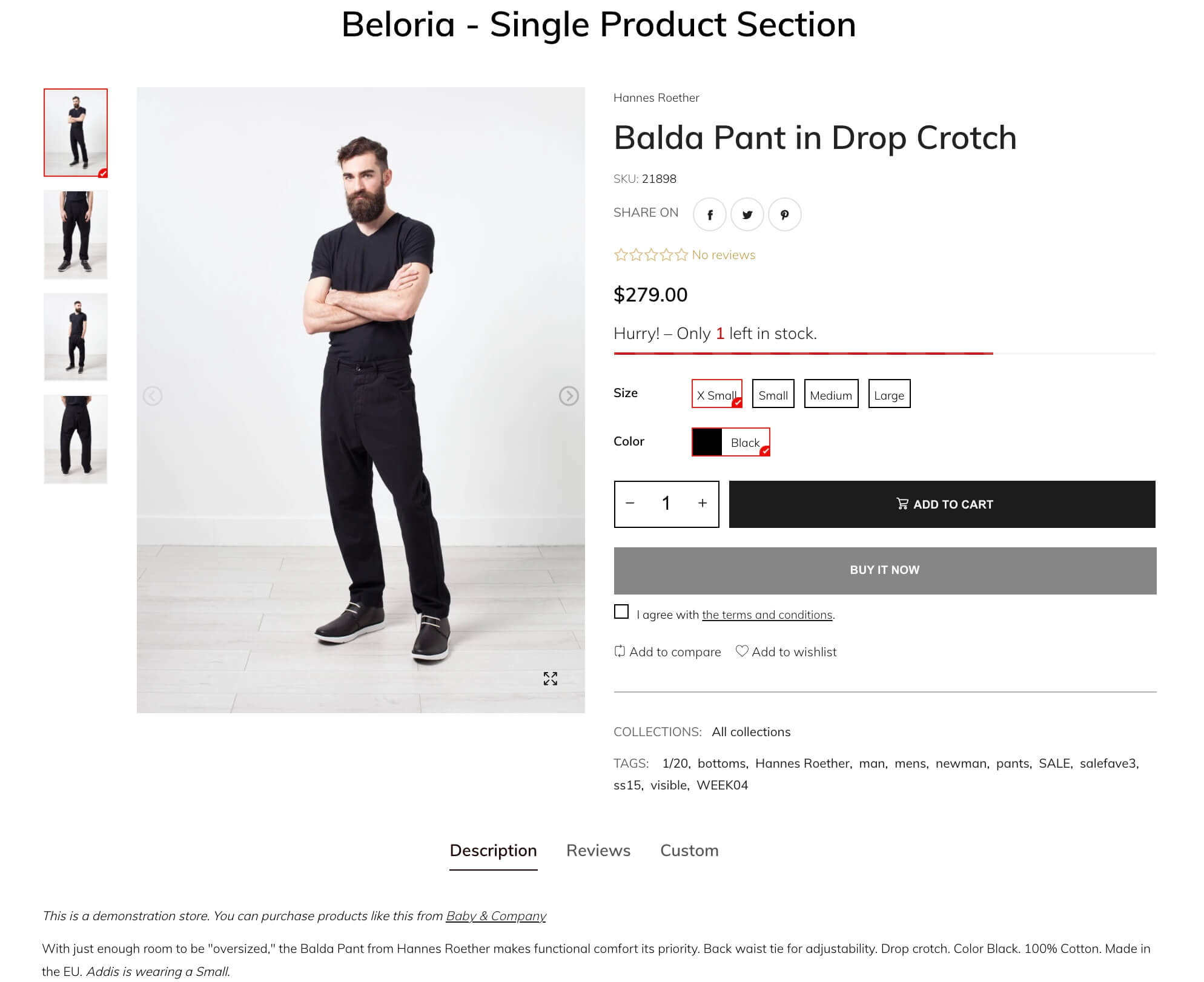The image size is (1204, 982).
Task: Show previous product image arrow
Action: [x=153, y=396]
